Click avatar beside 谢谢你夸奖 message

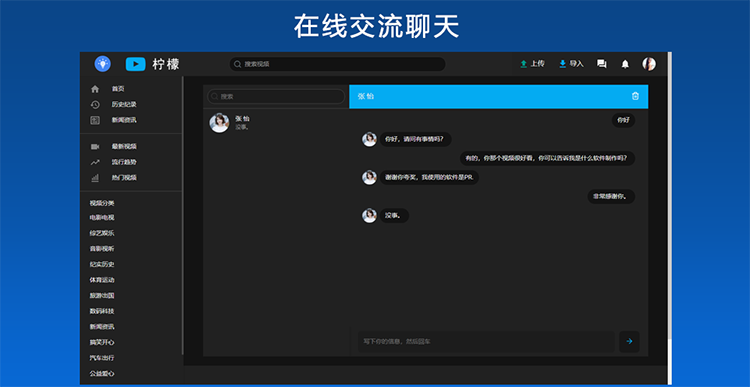[369, 177]
